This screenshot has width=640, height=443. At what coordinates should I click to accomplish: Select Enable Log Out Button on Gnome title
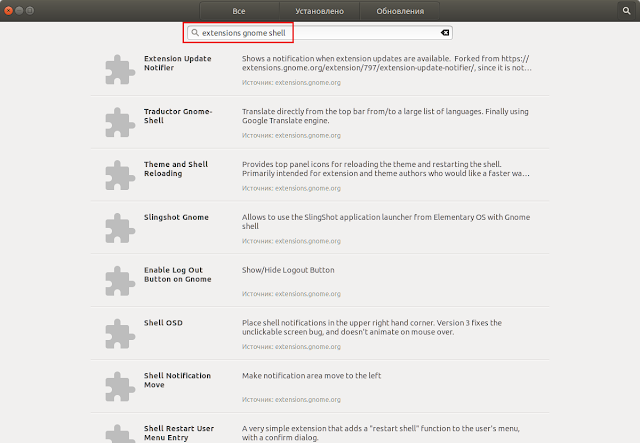[178, 274]
